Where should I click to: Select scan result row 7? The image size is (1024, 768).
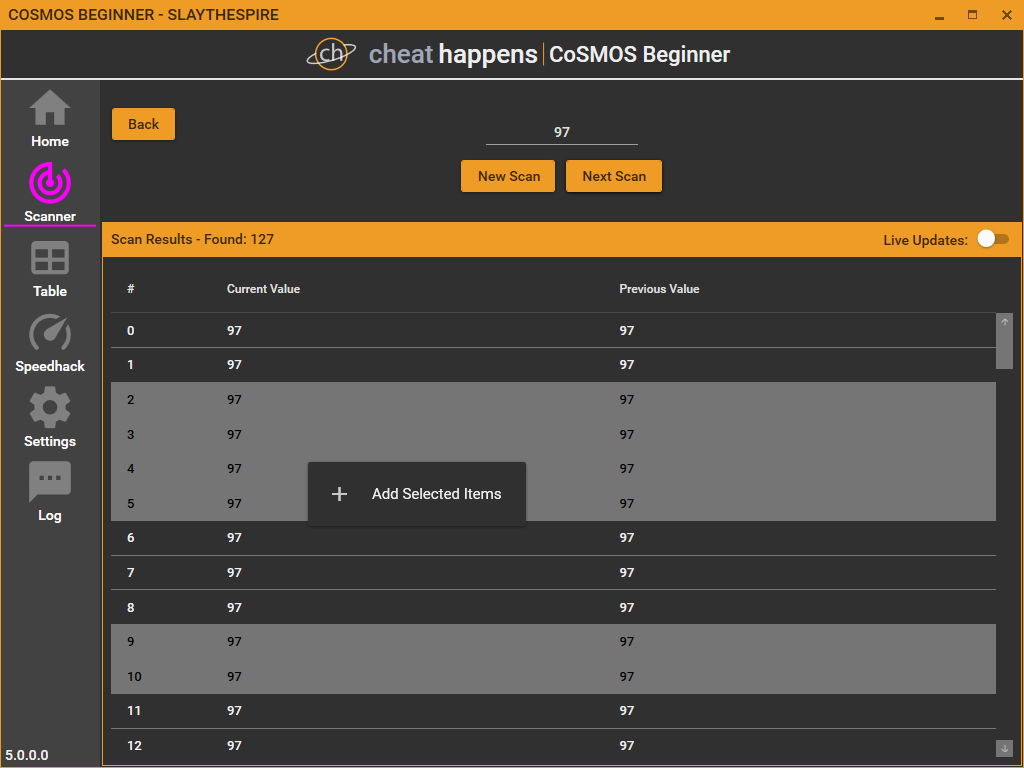click(400, 572)
